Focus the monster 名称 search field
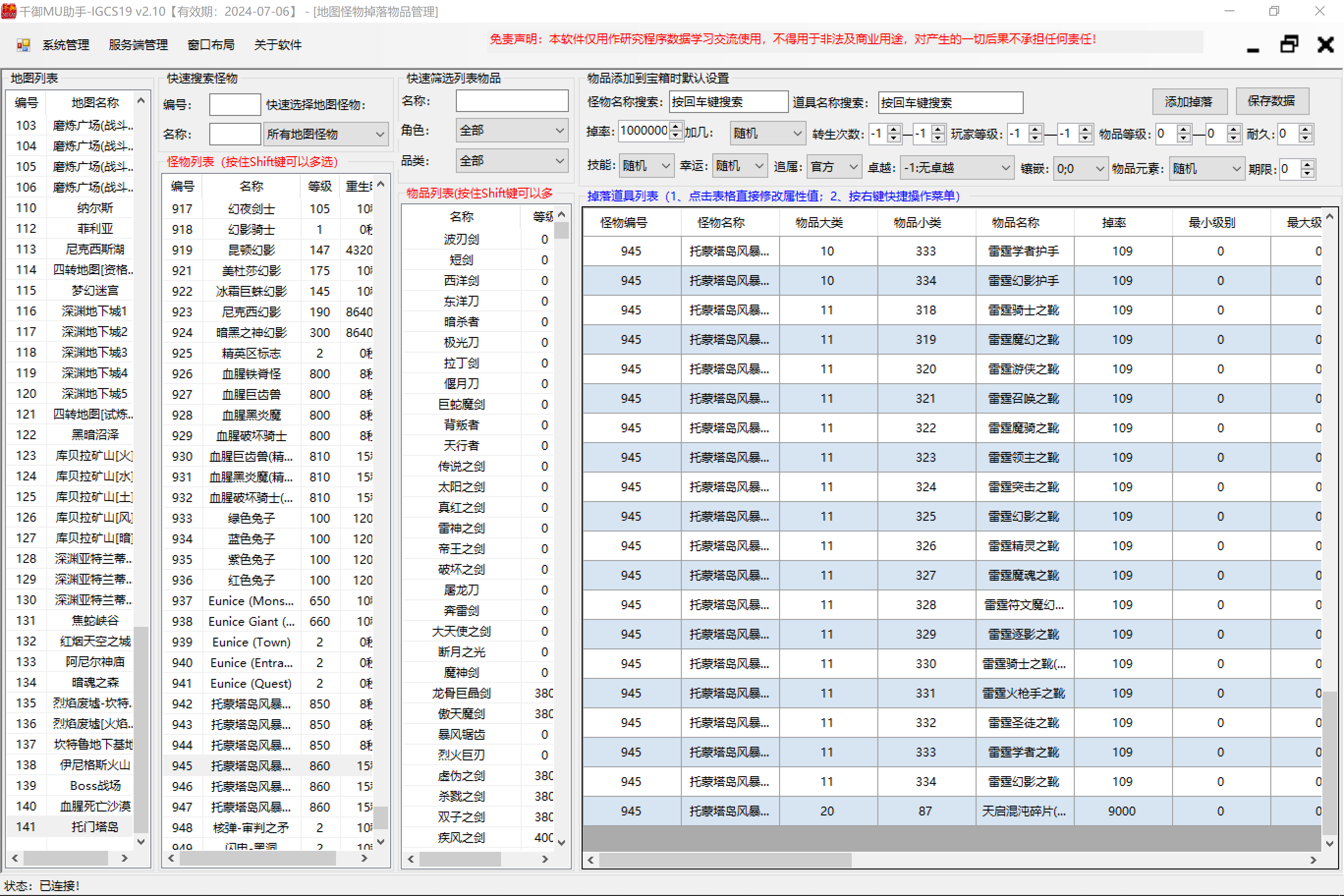The height and width of the screenshot is (896, 1344). 235,134
